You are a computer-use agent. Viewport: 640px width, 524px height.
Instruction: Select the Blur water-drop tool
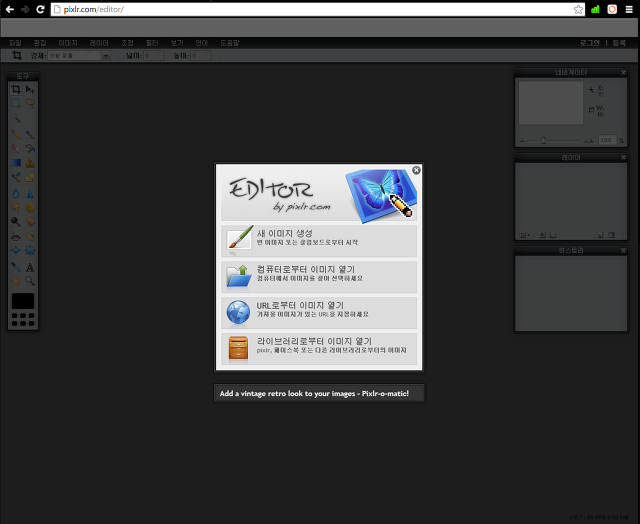pyautogui.click(x=16, y=193)
